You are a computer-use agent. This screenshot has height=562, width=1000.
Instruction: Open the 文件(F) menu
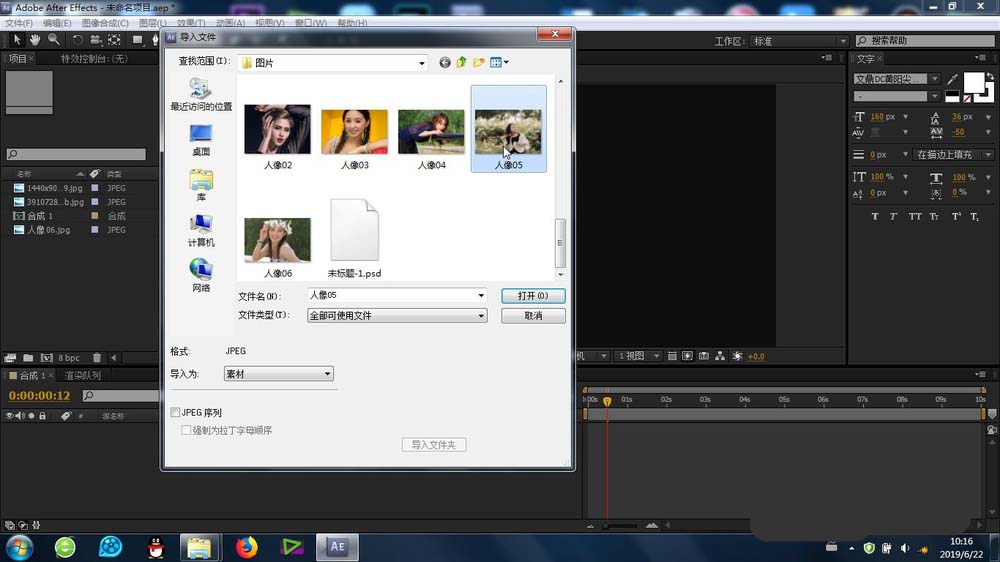[x=19, y=23]
